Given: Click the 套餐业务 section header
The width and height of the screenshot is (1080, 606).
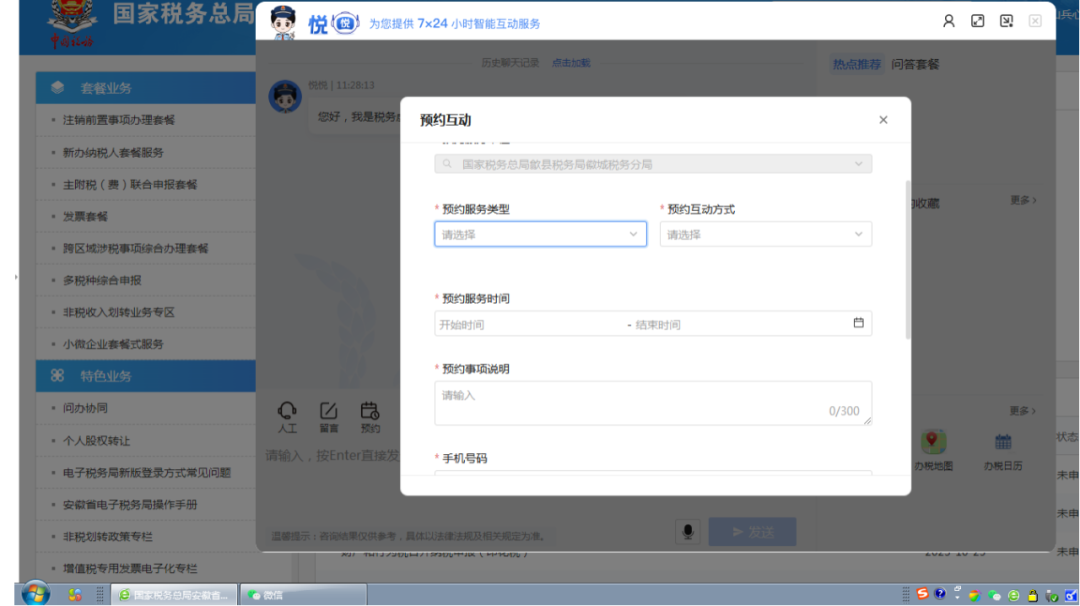Looking at the screenshot, I should 146,87.
